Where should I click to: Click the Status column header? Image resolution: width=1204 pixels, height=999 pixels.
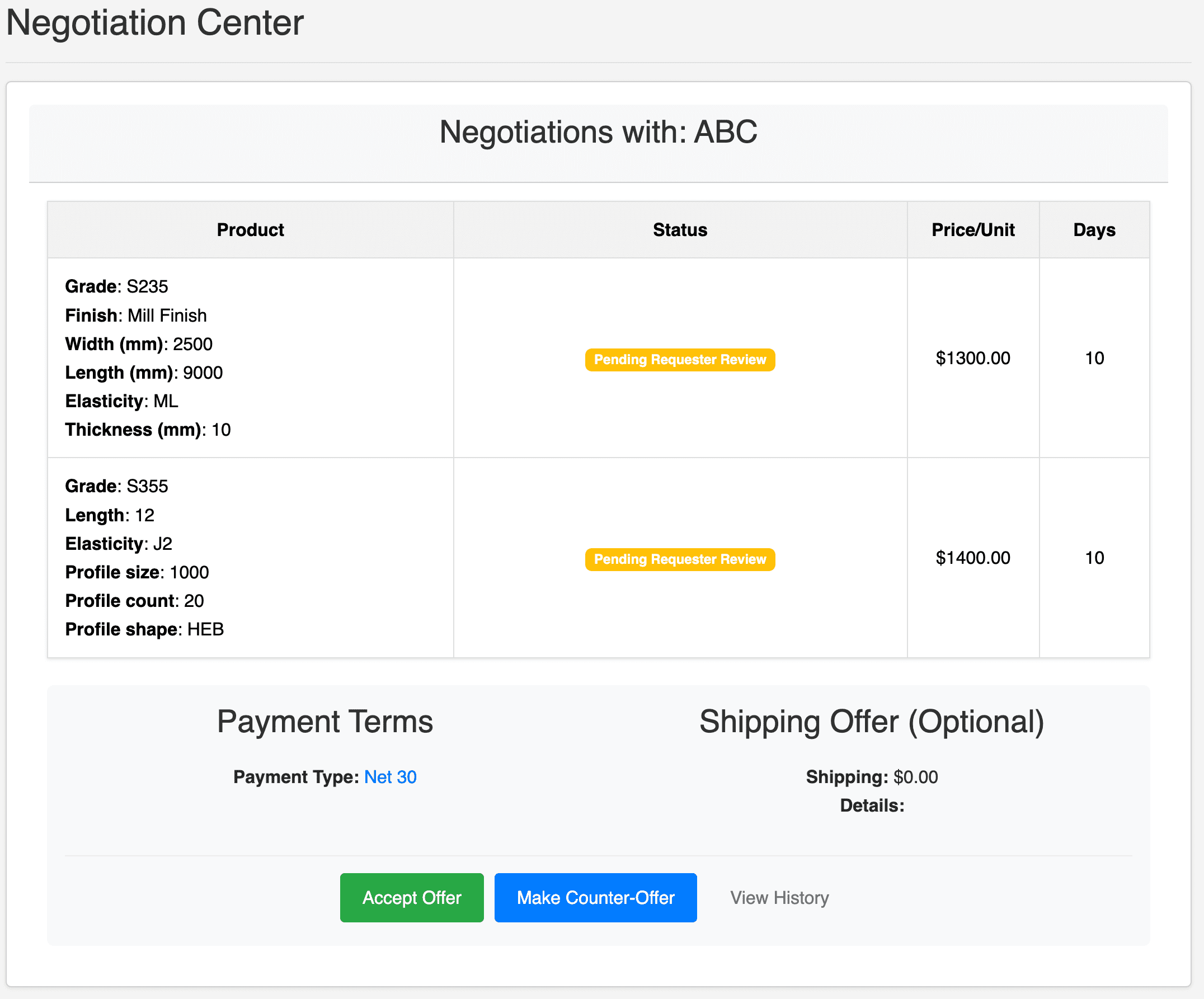(x=679, y=229)
